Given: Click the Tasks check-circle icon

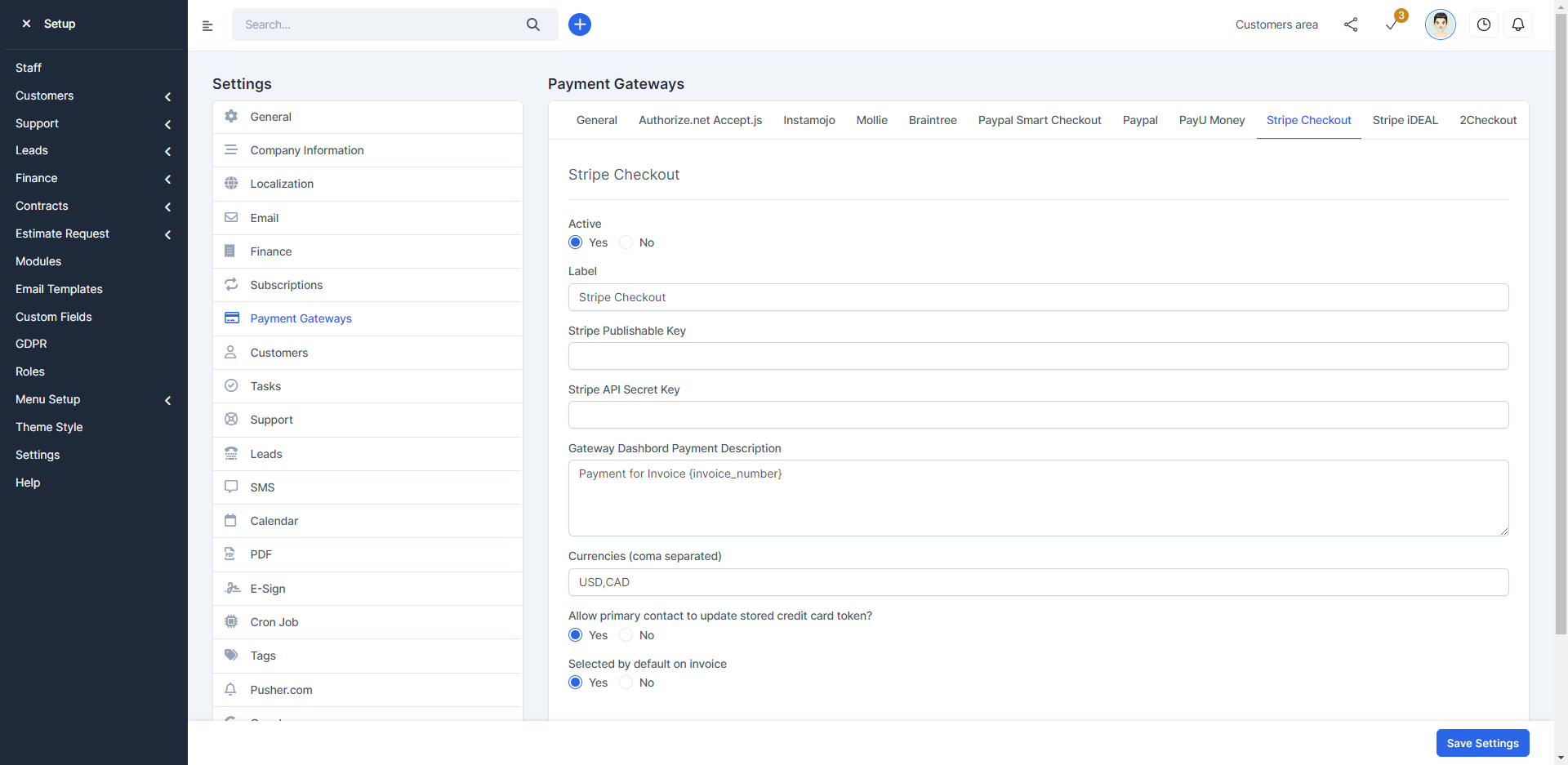Looking at the screenshot, I should point(231,386).
